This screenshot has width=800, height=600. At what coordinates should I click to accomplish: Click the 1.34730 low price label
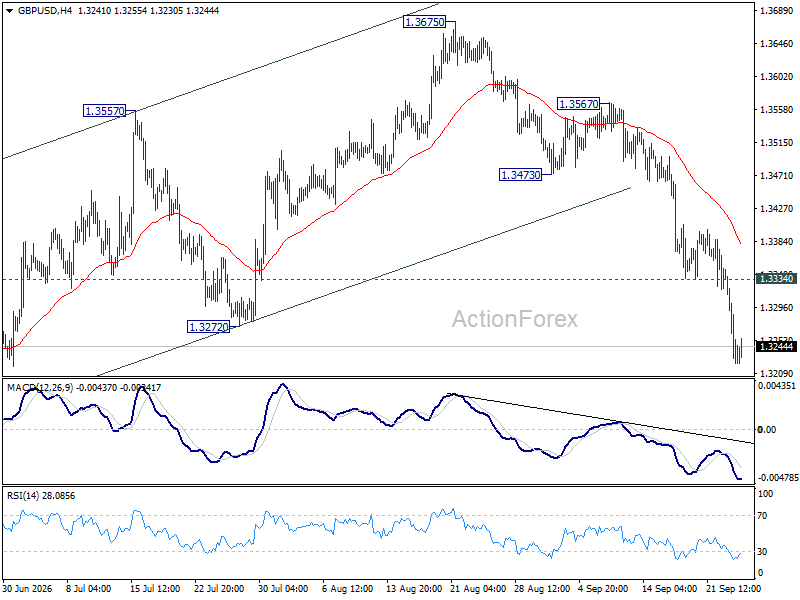click(x=520, y=175)
